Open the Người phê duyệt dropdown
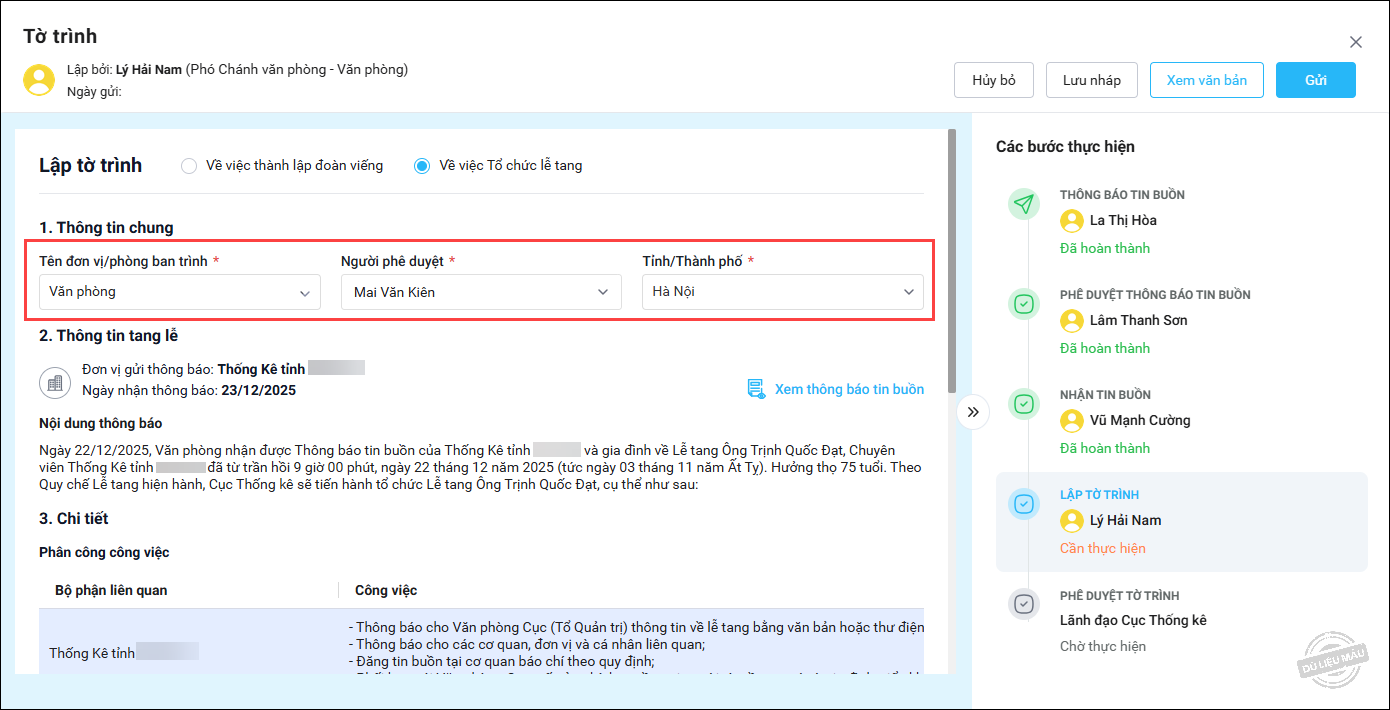Screen dimensions: 1390x710 pos(481,292)
